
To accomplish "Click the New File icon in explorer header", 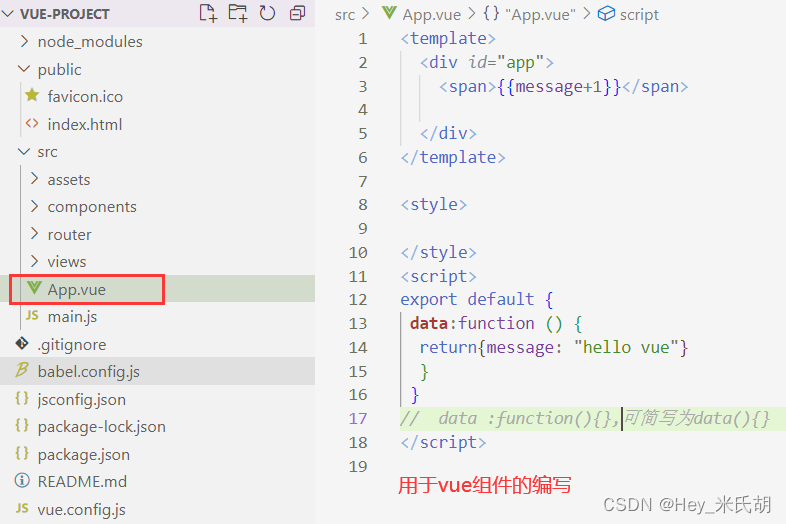I will (x=208, y=14).
